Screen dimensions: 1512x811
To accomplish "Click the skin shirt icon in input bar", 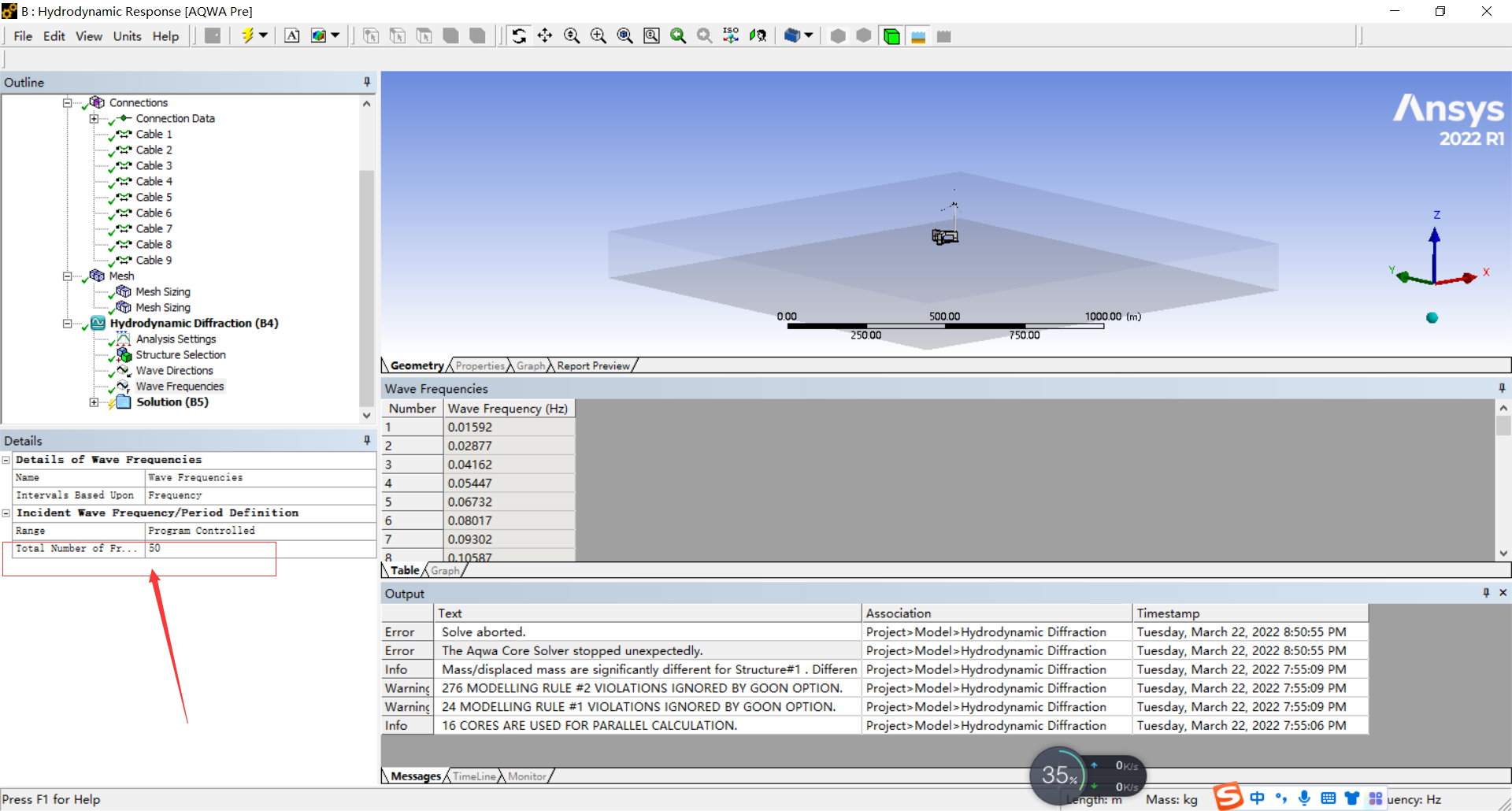I will tap(1352, 798).
